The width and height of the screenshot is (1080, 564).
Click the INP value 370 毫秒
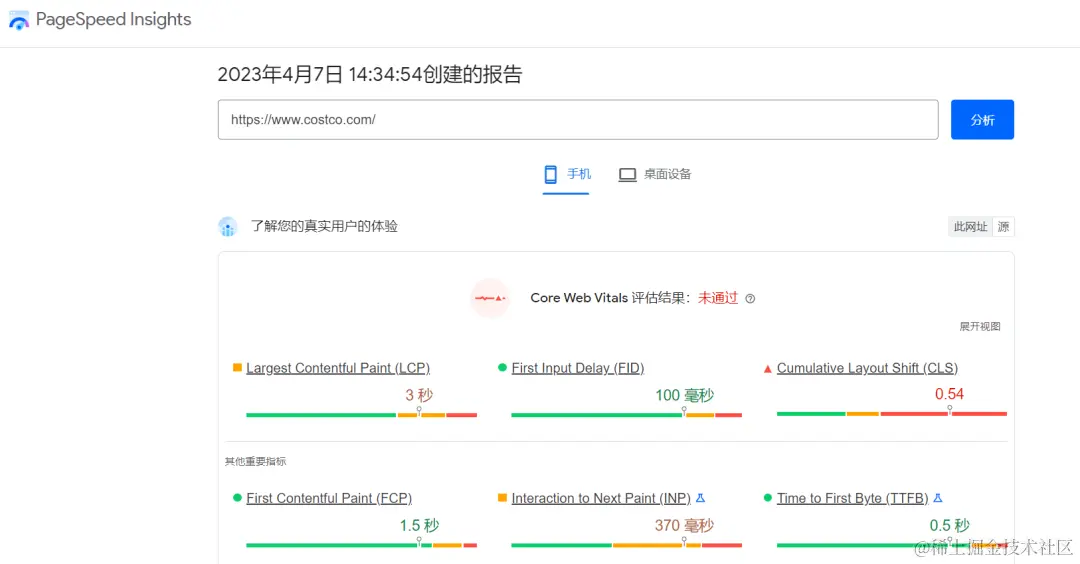tap(684, 525)
